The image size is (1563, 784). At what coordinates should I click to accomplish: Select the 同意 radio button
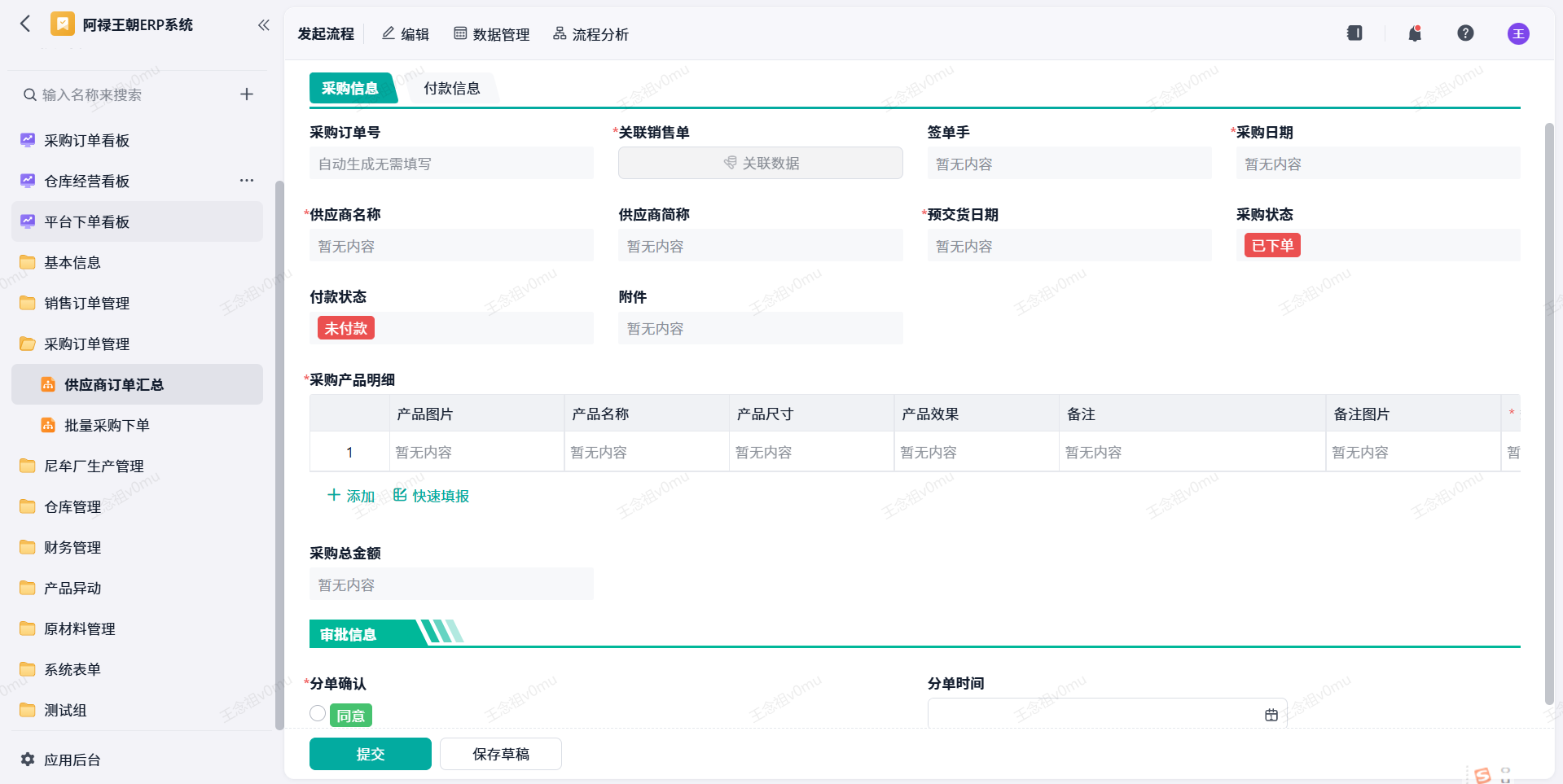[318, 713]
